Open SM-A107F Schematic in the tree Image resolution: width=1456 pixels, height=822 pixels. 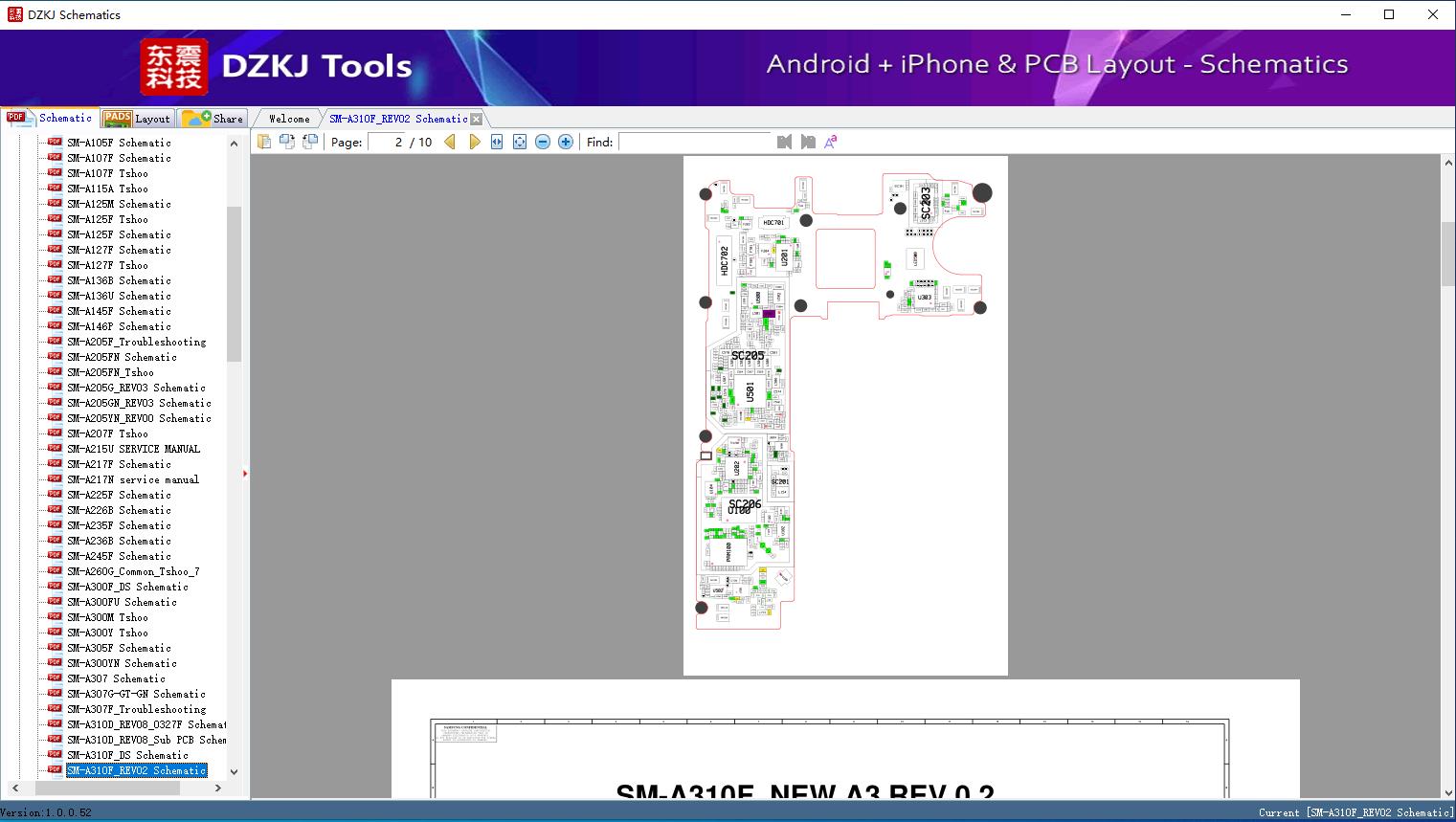coord(119,158)
